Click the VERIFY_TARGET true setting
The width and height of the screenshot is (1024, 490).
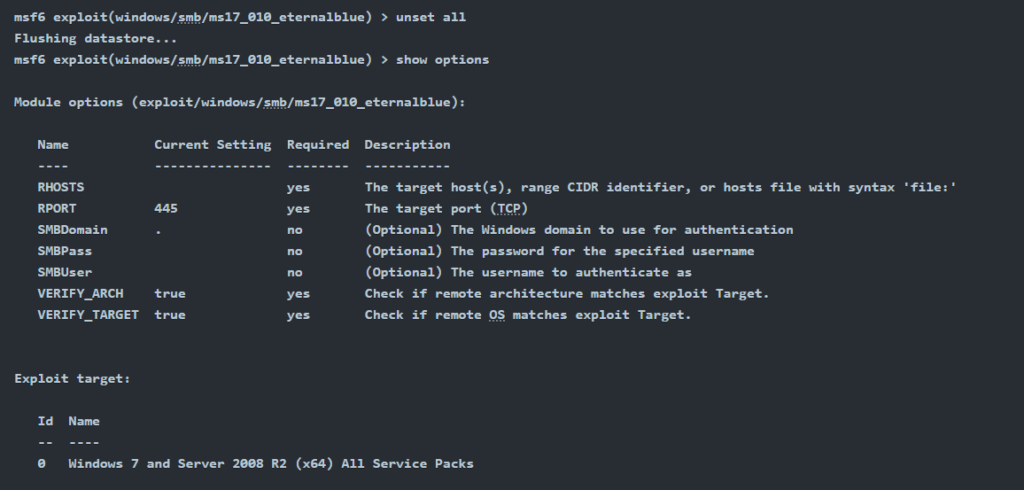[170, 315]
